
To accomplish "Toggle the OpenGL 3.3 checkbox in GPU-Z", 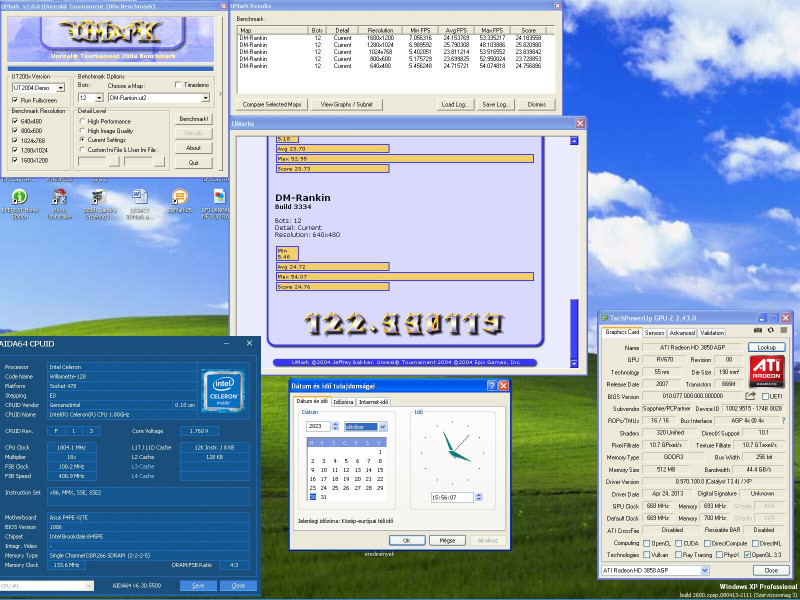I will [747, 555].
